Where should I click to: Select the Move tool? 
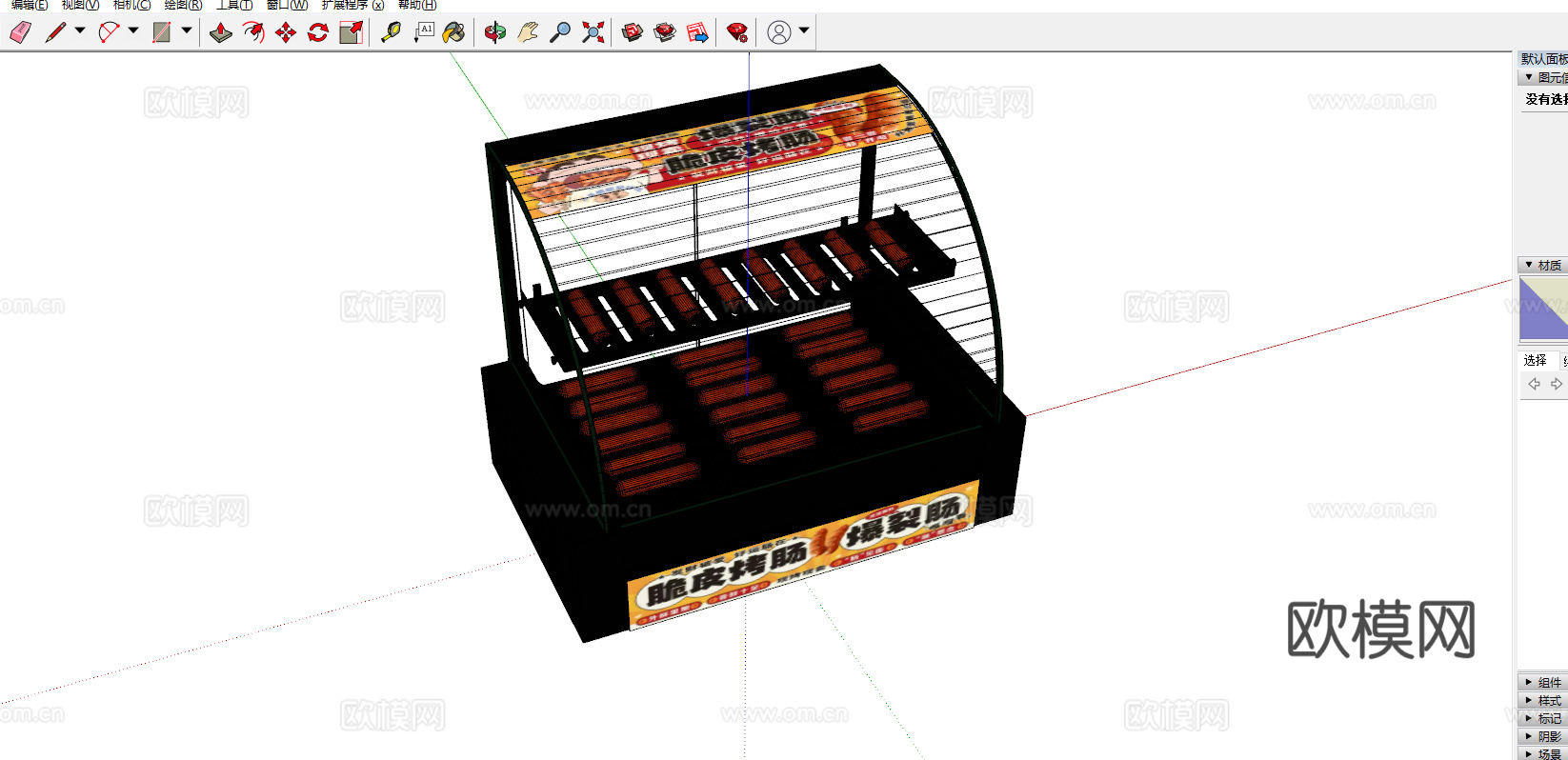click(286, 32)
